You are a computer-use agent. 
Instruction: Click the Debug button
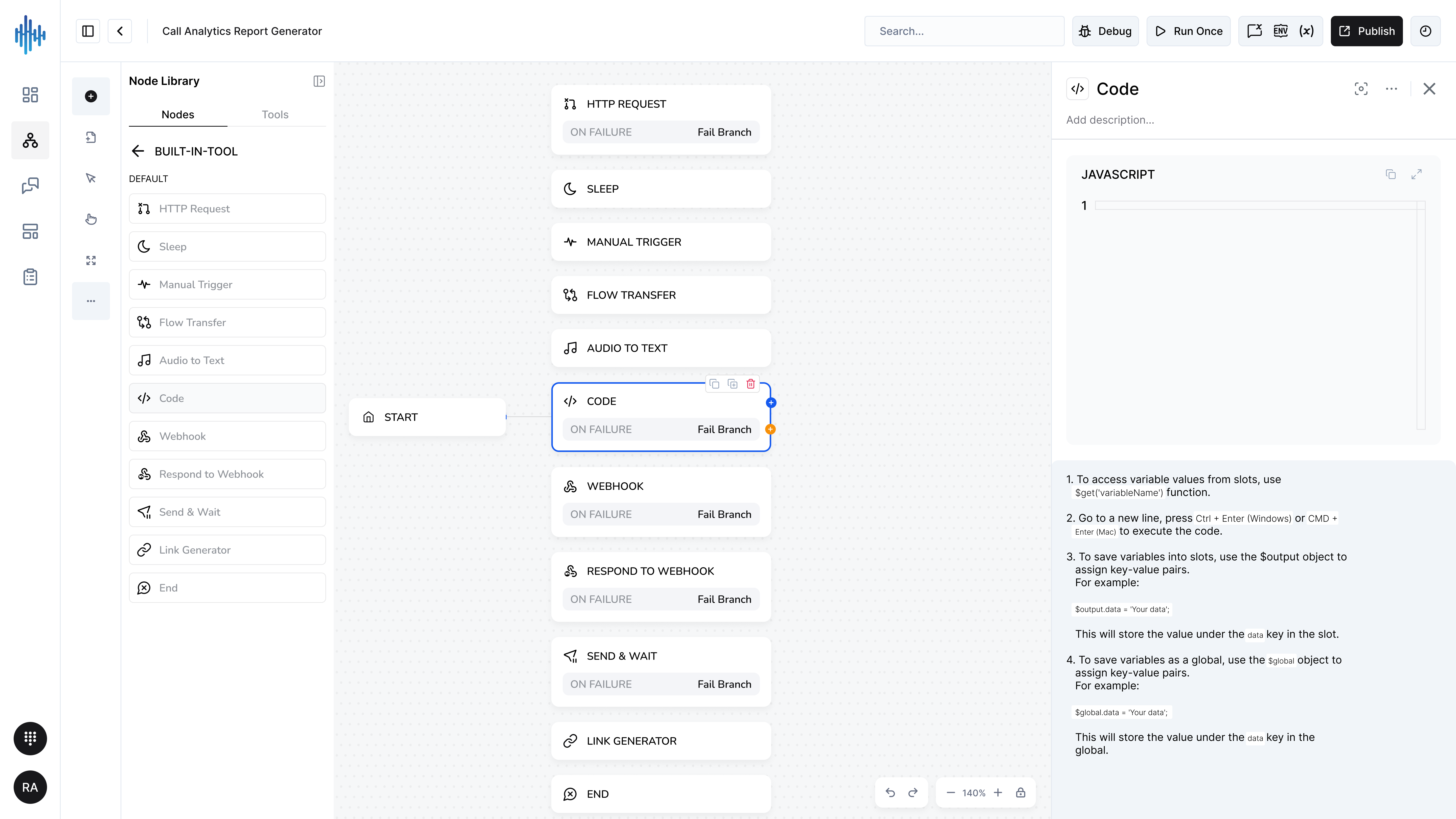(1106, 31)
